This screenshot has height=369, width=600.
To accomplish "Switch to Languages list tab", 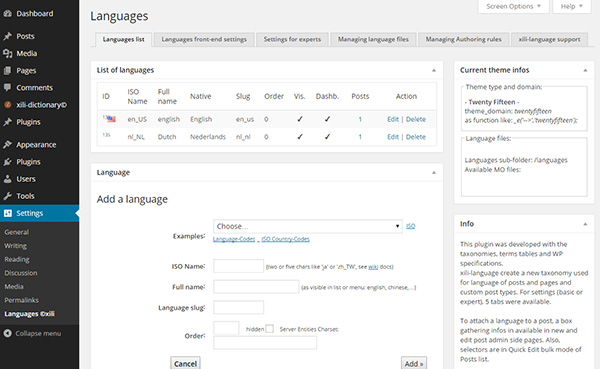I will [x=123, y=39].
